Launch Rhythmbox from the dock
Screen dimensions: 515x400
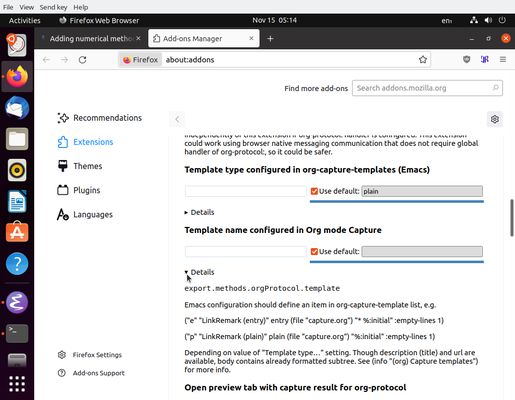(x=17, y=170)
